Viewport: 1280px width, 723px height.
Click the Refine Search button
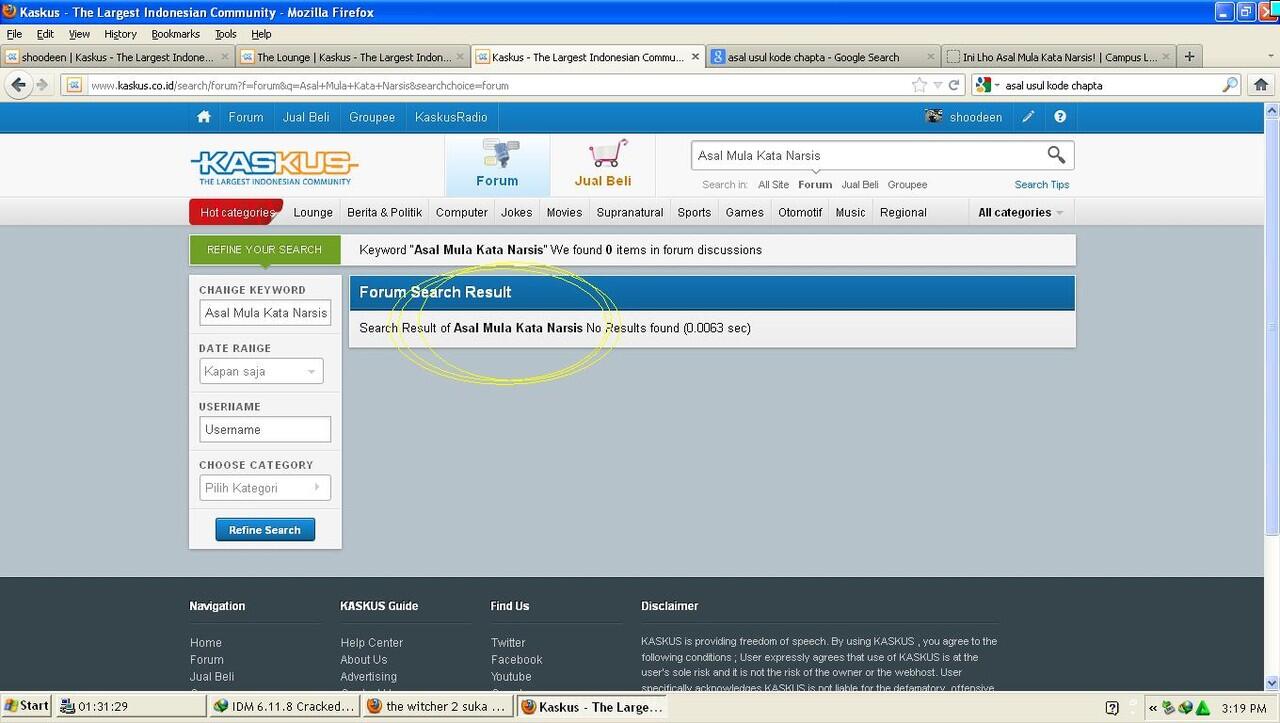click(265, 530)
